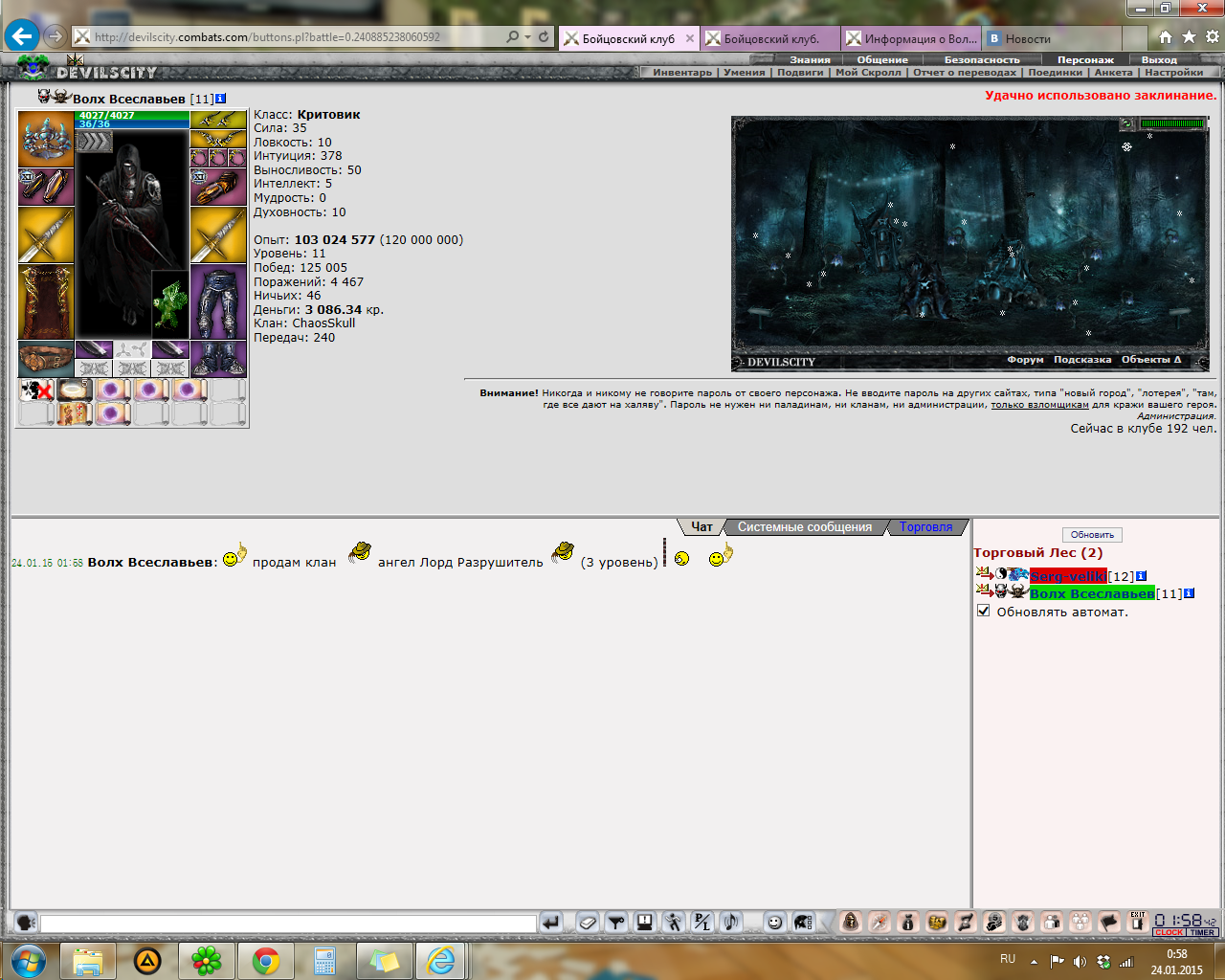Click the equipped crown helmet slot

tap(46, 139)
